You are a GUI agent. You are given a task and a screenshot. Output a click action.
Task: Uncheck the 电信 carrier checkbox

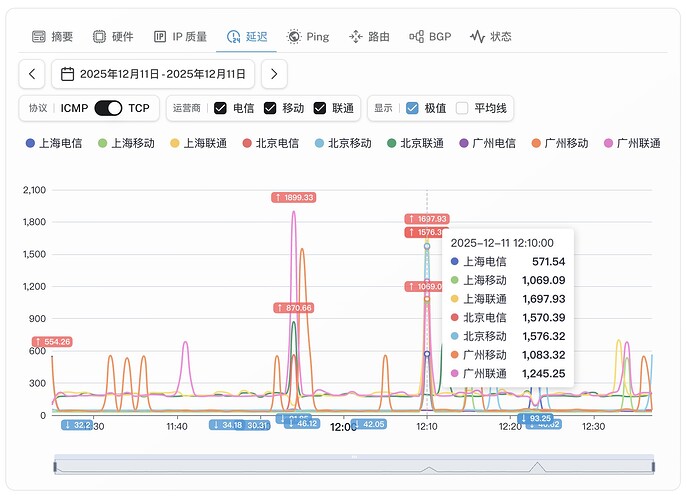(x=220, y=108)
